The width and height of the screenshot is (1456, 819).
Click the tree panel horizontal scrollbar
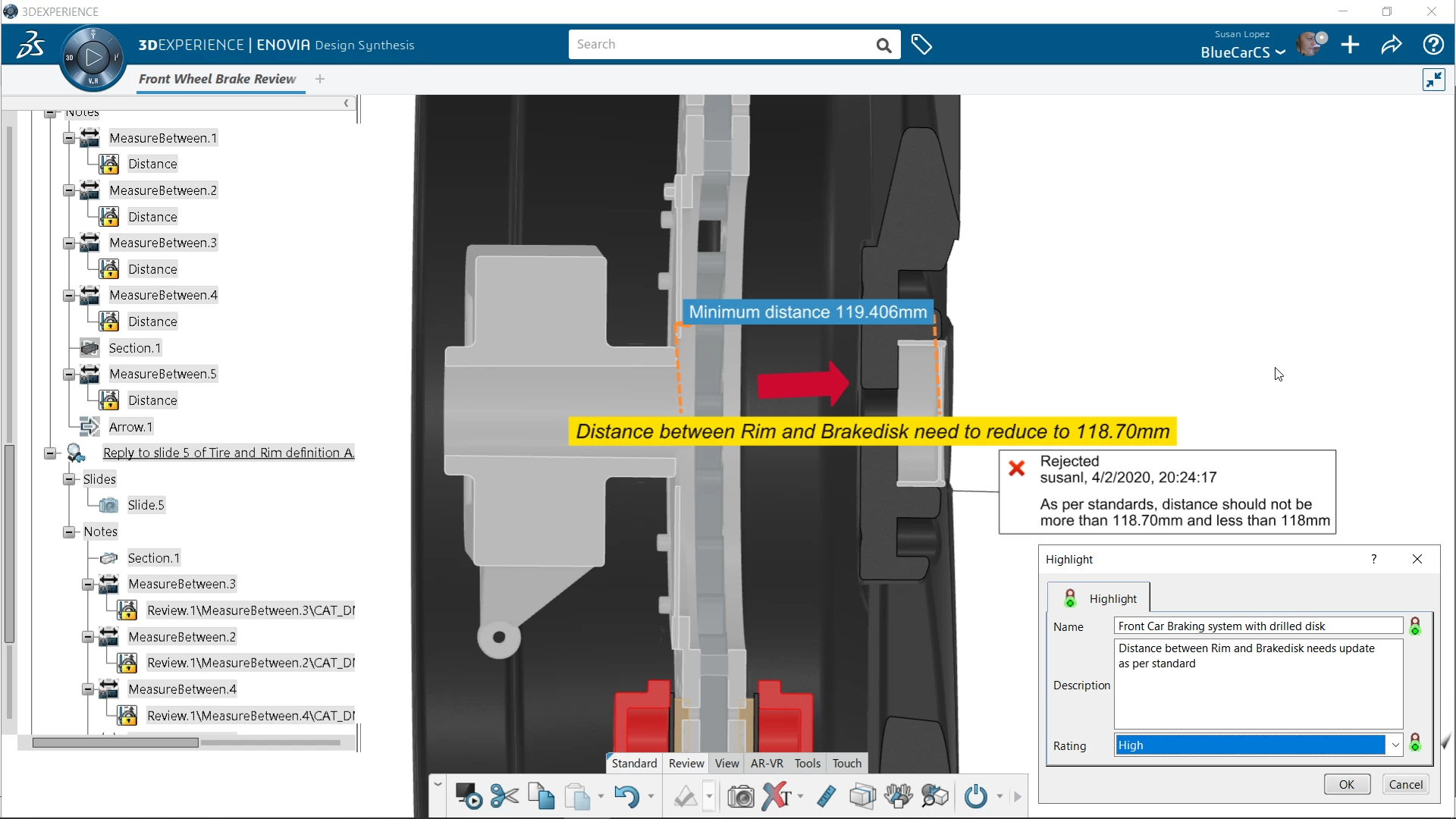click(x=115, y=743)
